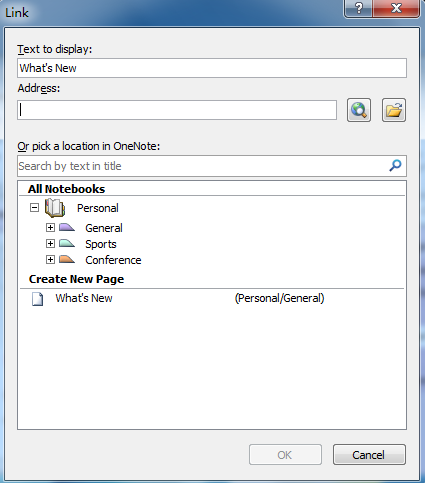
Task: Expand the General section
Action: 50,227
